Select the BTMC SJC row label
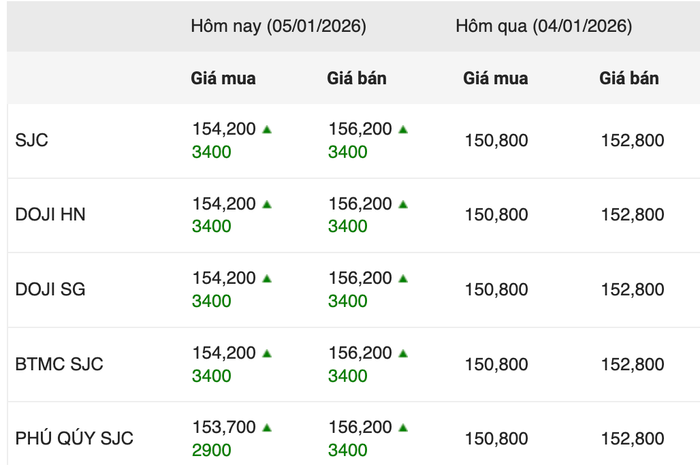This screenshot has height=475, width=700. [59, 364]
